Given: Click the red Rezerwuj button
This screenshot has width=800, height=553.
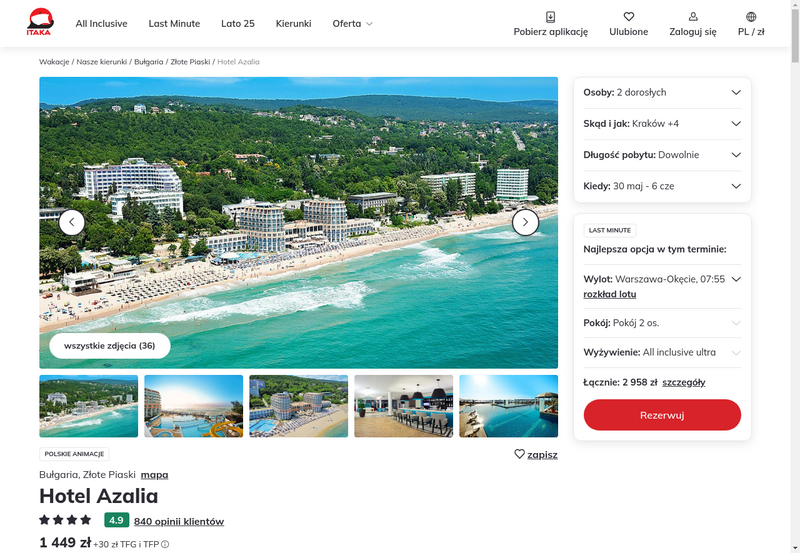Looking at the screenshot, I should click(662, 415).
